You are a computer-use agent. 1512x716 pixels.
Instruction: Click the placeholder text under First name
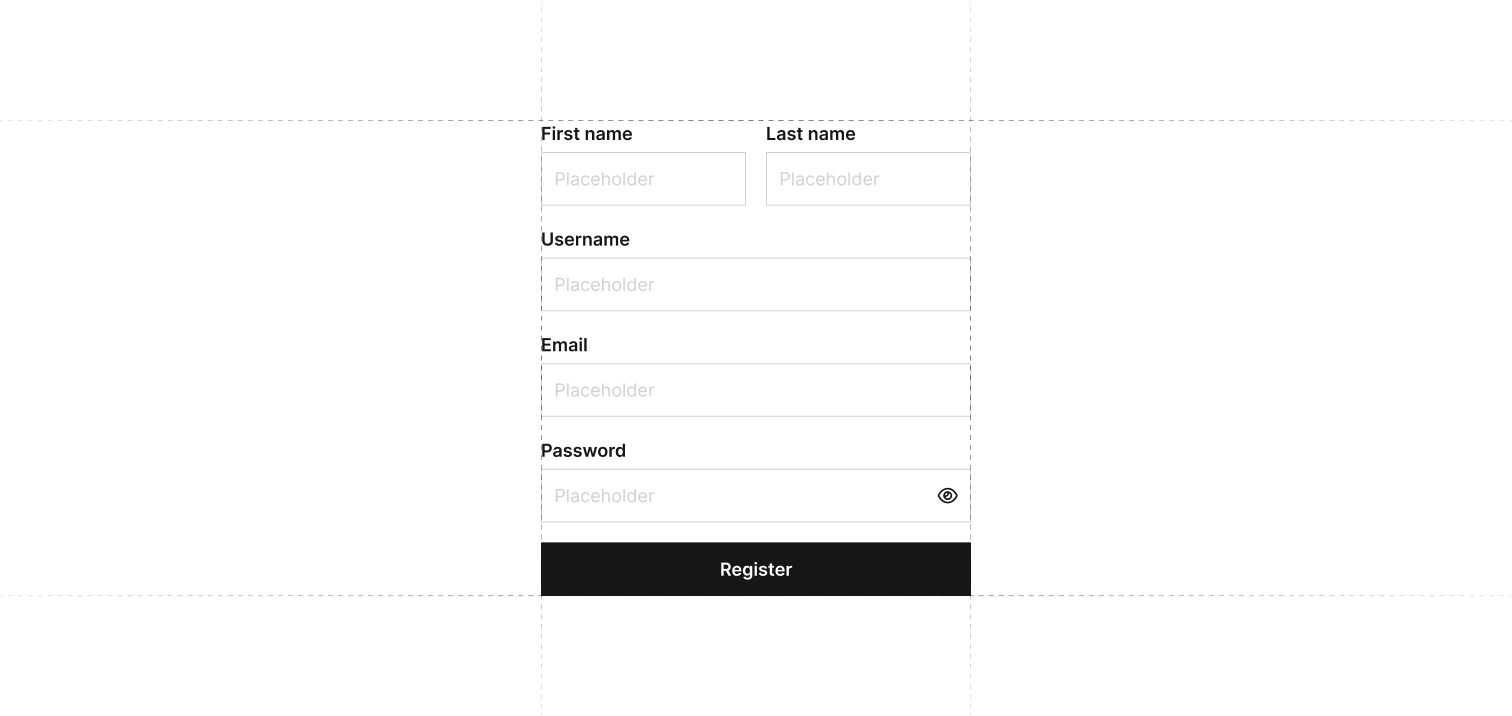coord(604,179)
